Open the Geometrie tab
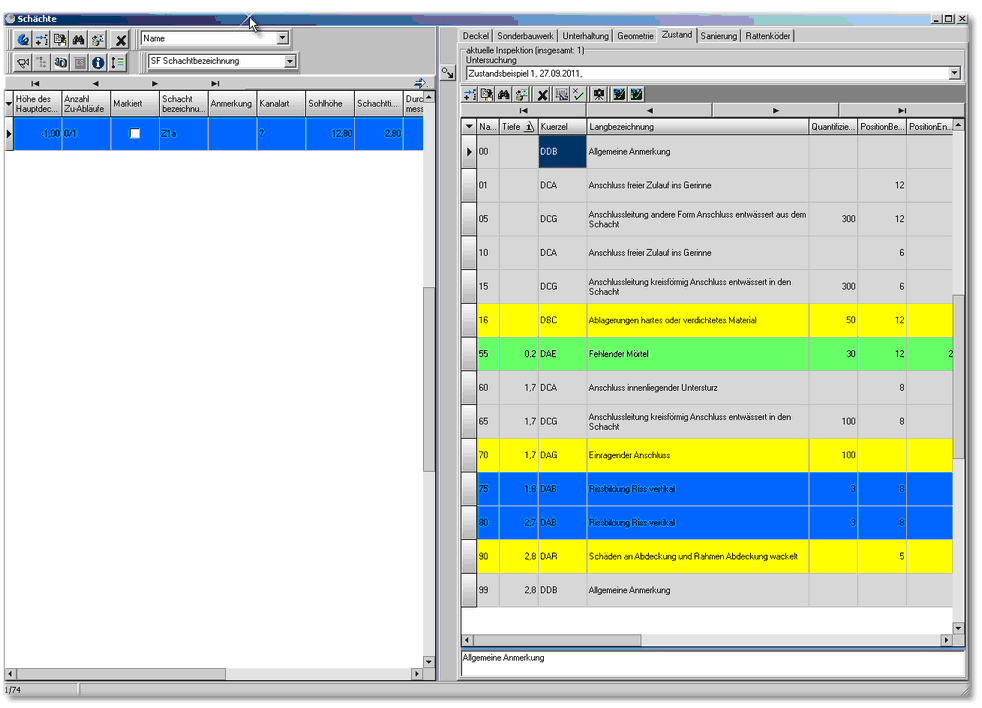Viewport: 982px width, 708px height. [635, 36]
